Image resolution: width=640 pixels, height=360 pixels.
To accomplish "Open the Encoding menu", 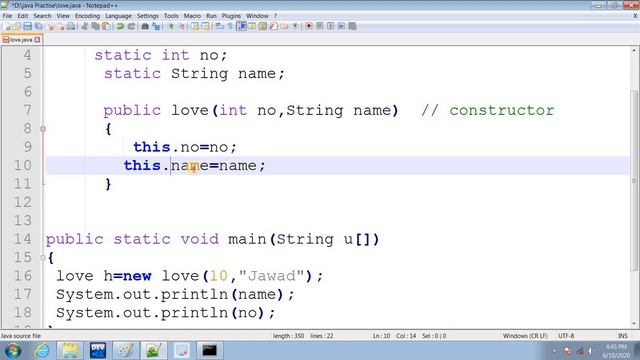I will (87, 16).
